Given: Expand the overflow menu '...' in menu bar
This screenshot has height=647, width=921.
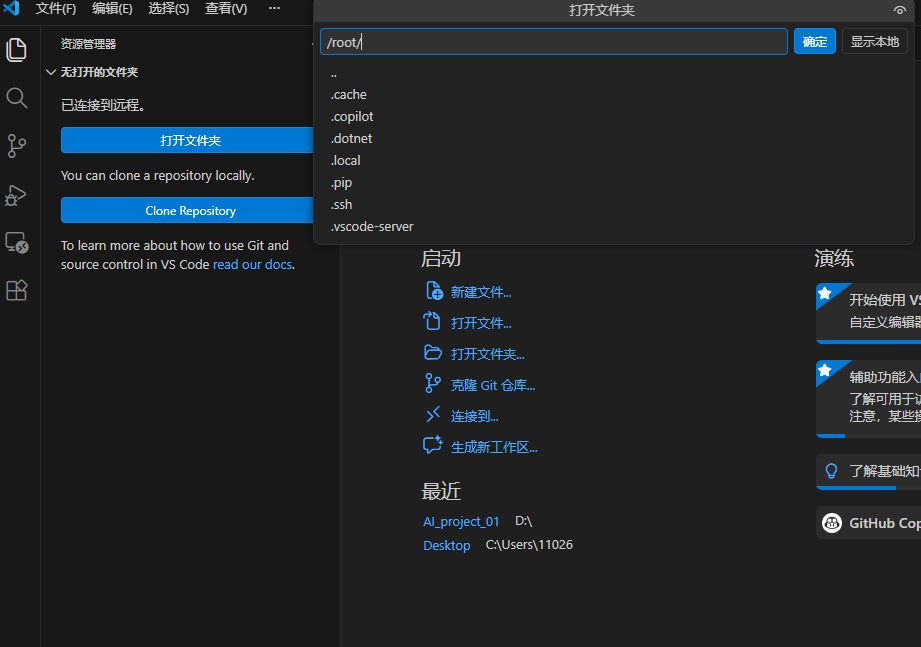Looking at the screenshot, I should pos(275,9).
